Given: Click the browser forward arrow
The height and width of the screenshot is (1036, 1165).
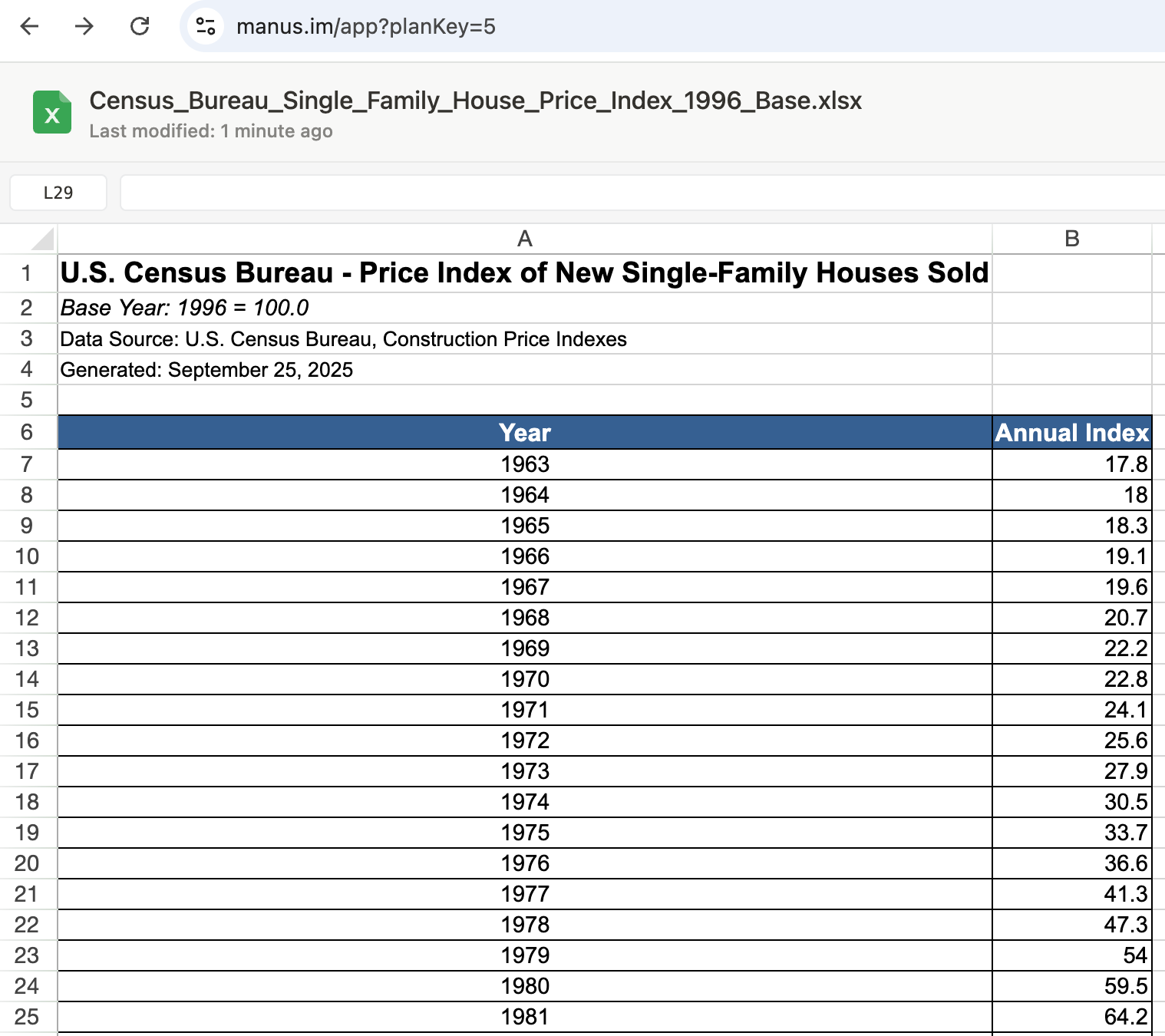Looking at the screenshot, I should click(x=84, y=26).
